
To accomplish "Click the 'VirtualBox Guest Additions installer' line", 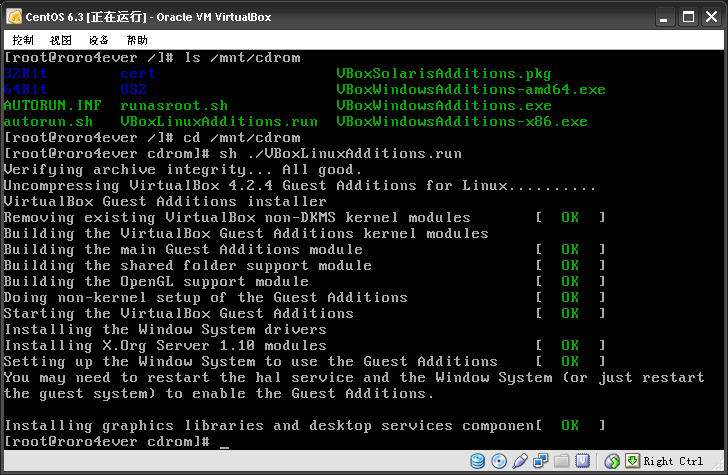I will pyautogui.click(x=165, y=202).
